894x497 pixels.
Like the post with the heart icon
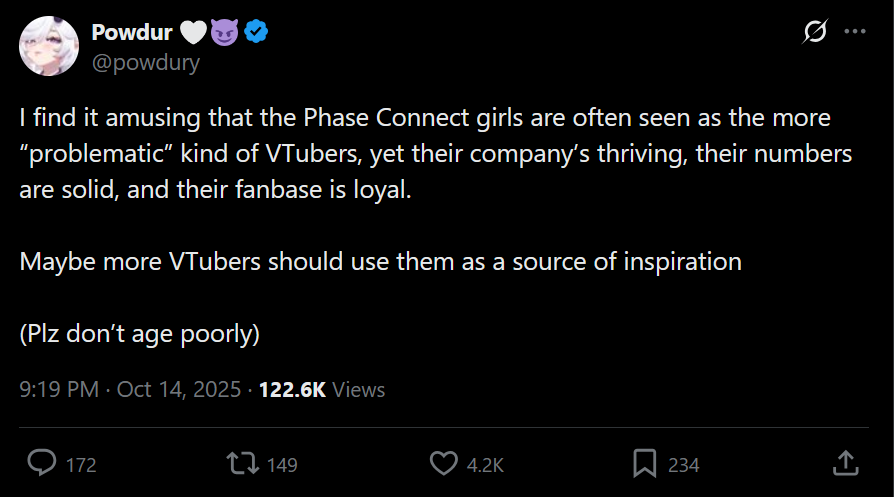(443, 463)
